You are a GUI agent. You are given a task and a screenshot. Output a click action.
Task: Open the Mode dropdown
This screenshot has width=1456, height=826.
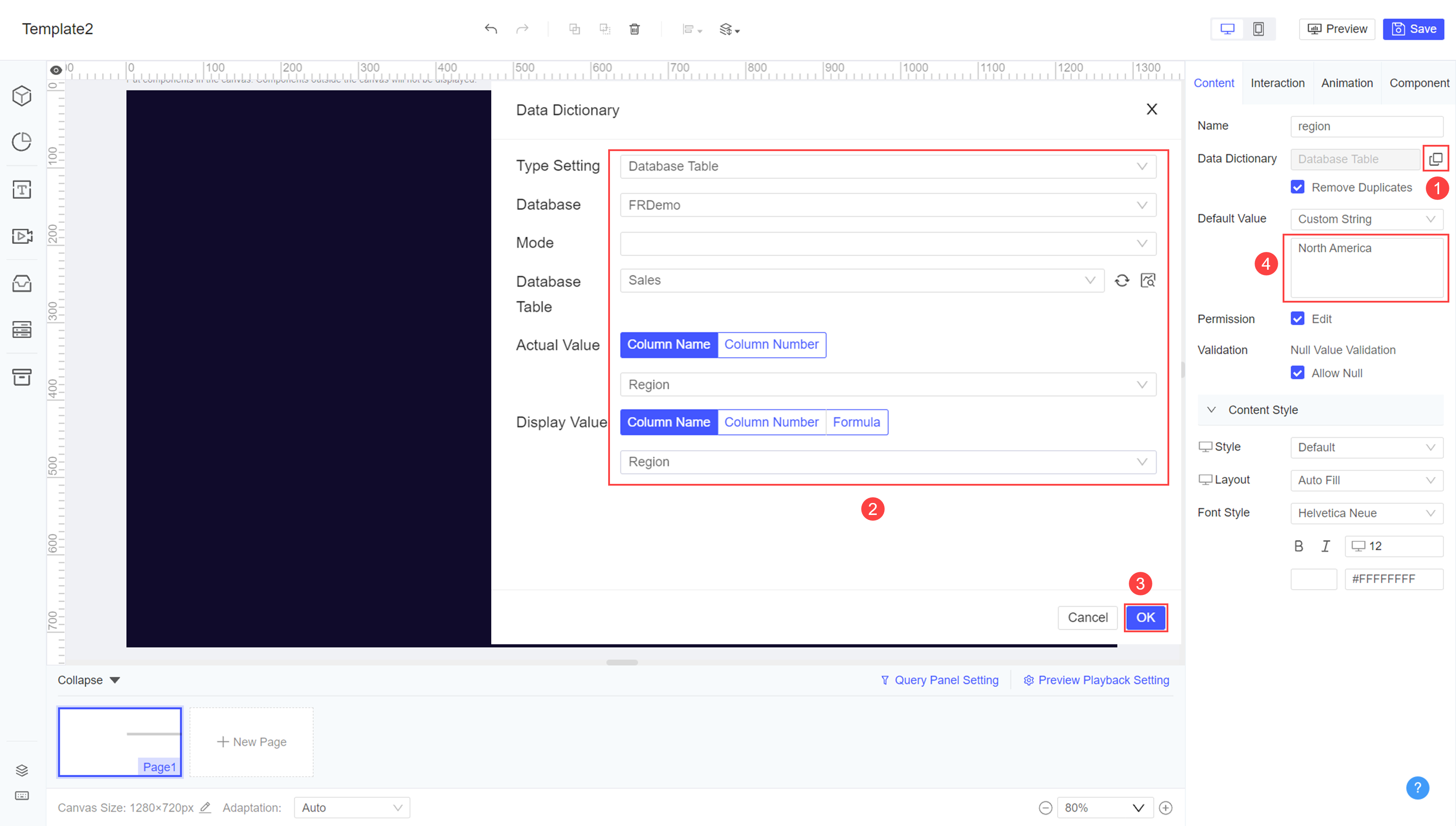tap(888, 244)
